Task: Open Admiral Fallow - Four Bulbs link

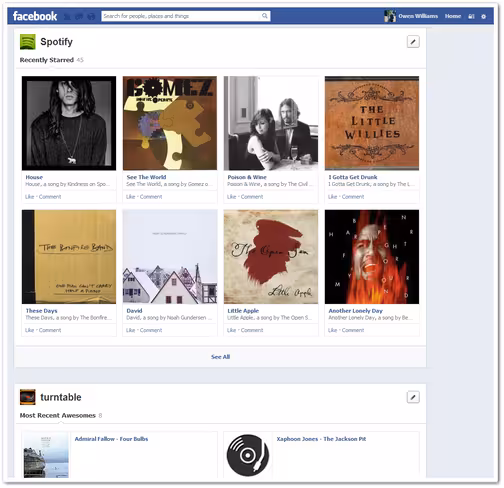Action: click(111, 439)
